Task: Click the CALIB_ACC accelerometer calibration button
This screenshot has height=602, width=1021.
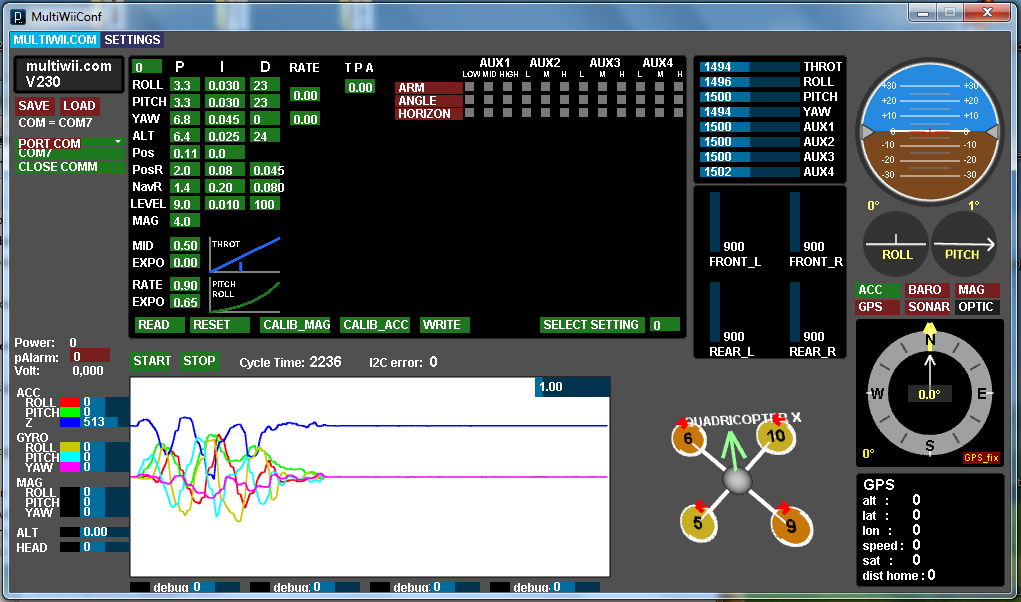Action: 375,325
